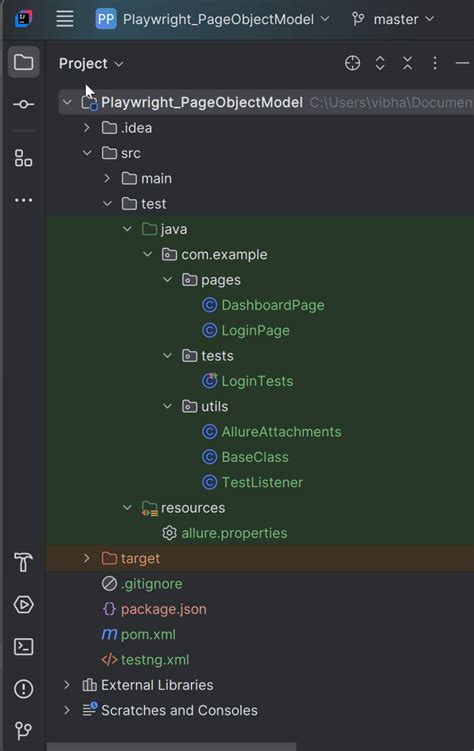Collapse the utils package

(168, 406)
